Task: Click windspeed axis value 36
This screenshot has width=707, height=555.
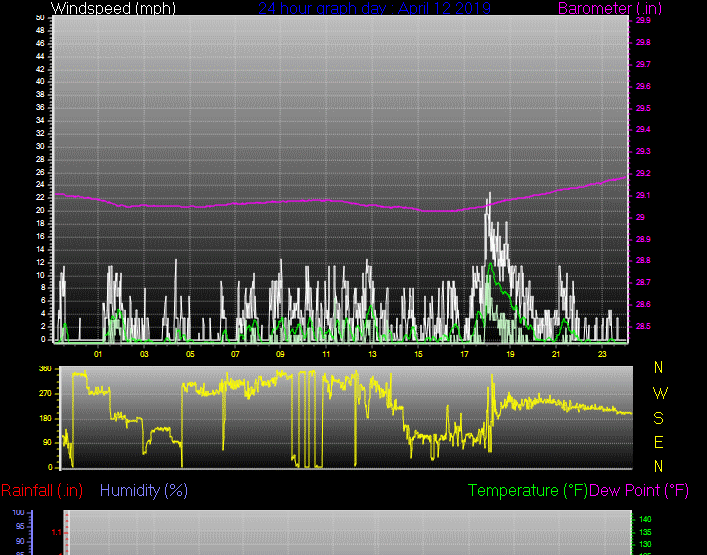Action: pyautogui.click(x=40, y=107)
